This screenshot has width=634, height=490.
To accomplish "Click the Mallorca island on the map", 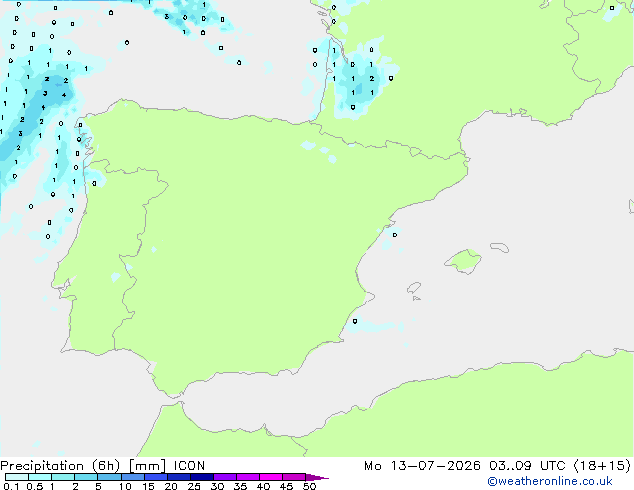I will pyautogui.click(x=463, y=261).
